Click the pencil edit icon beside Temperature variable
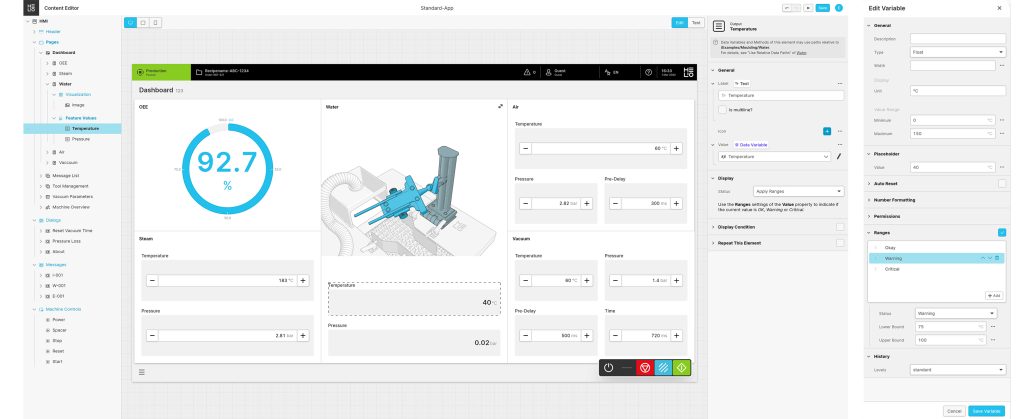The image size is (1024, 419). click(x=839, y=157)
